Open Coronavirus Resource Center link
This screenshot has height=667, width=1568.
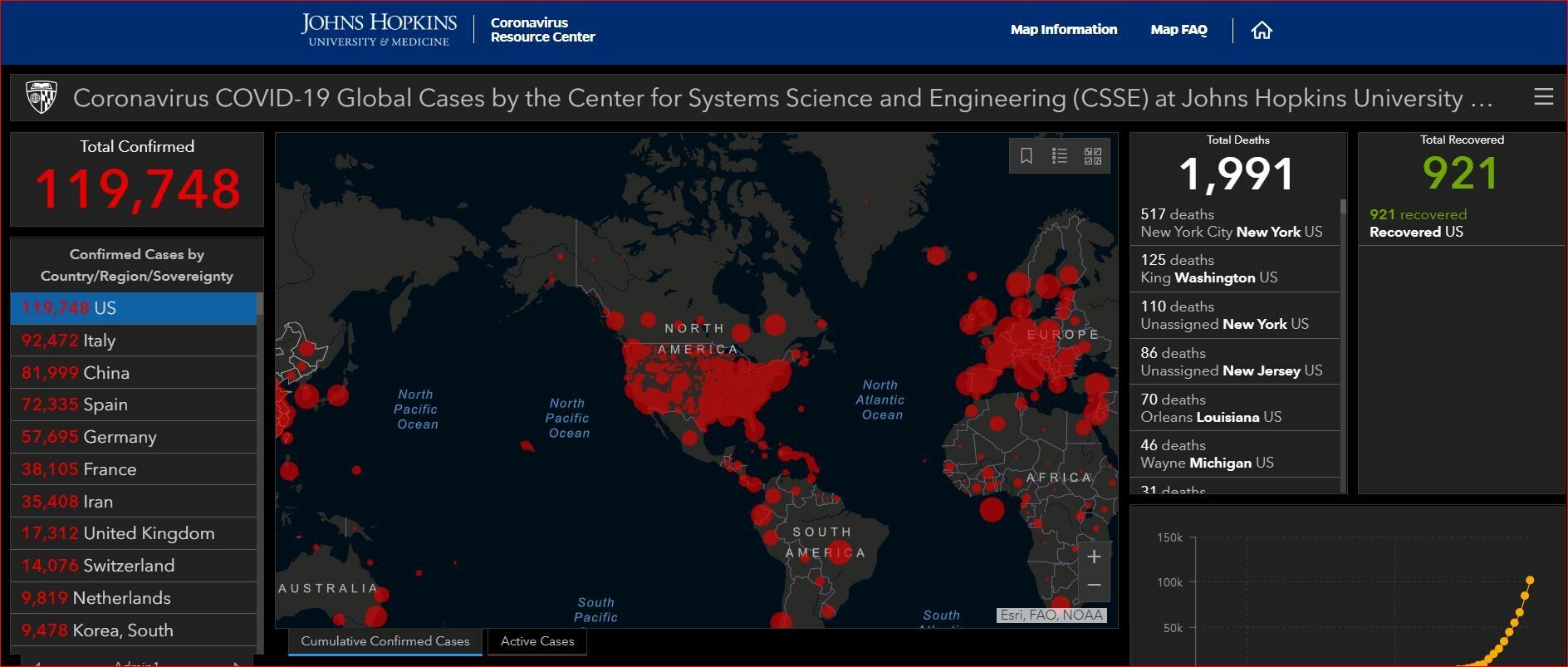pyautogui.click(x=542, y=30)
